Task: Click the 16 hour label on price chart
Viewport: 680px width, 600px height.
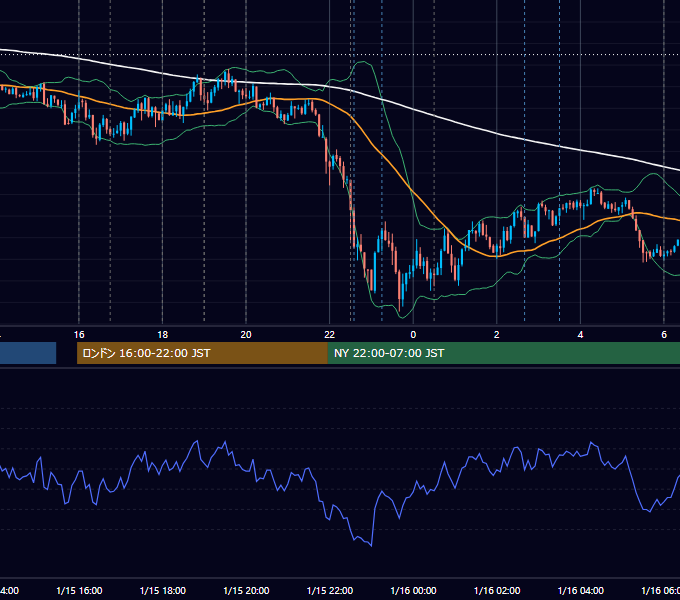Action: pyautogui.click(x=79, y=335)
